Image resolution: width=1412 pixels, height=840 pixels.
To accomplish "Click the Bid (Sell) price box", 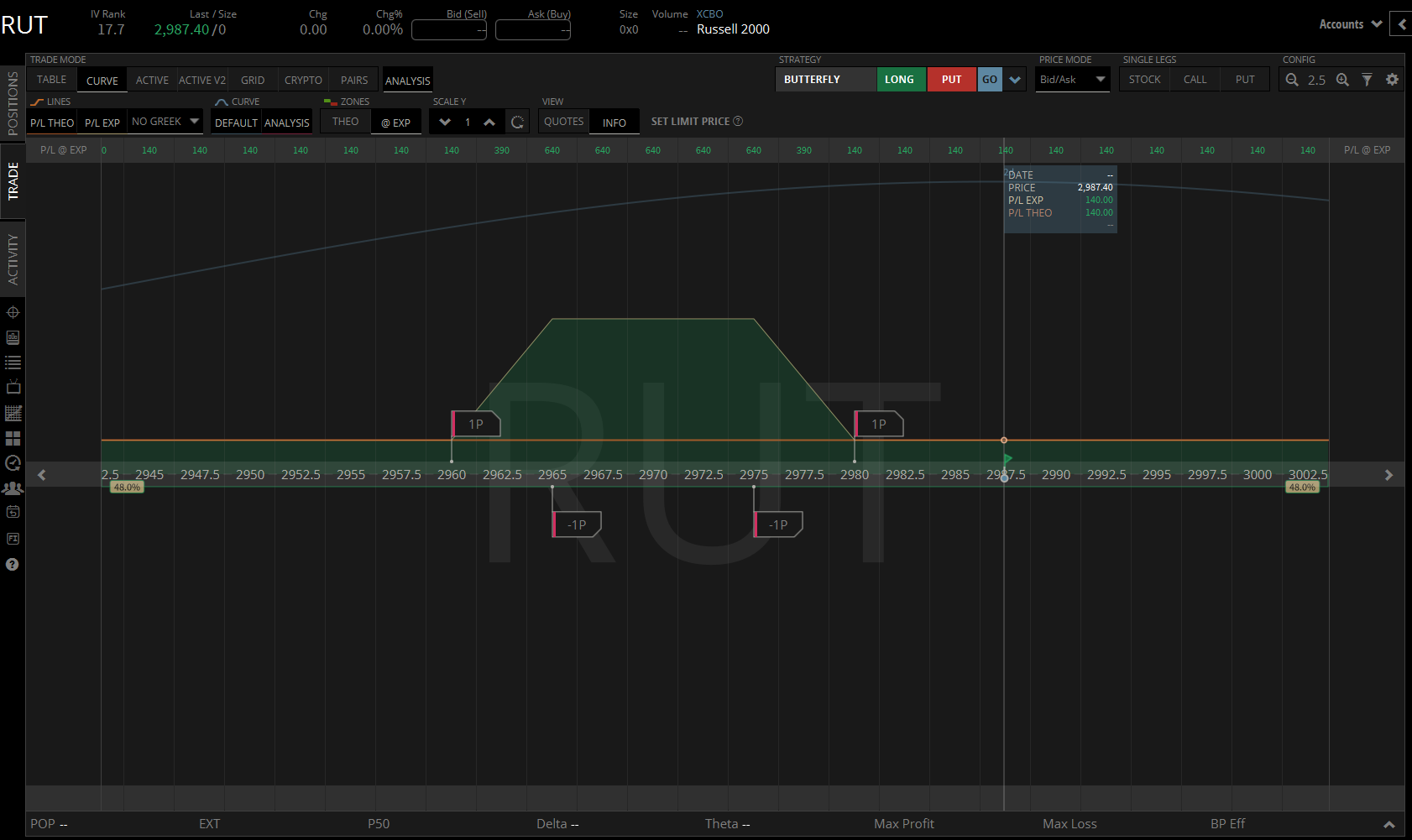I will click(x=449, y=29).
